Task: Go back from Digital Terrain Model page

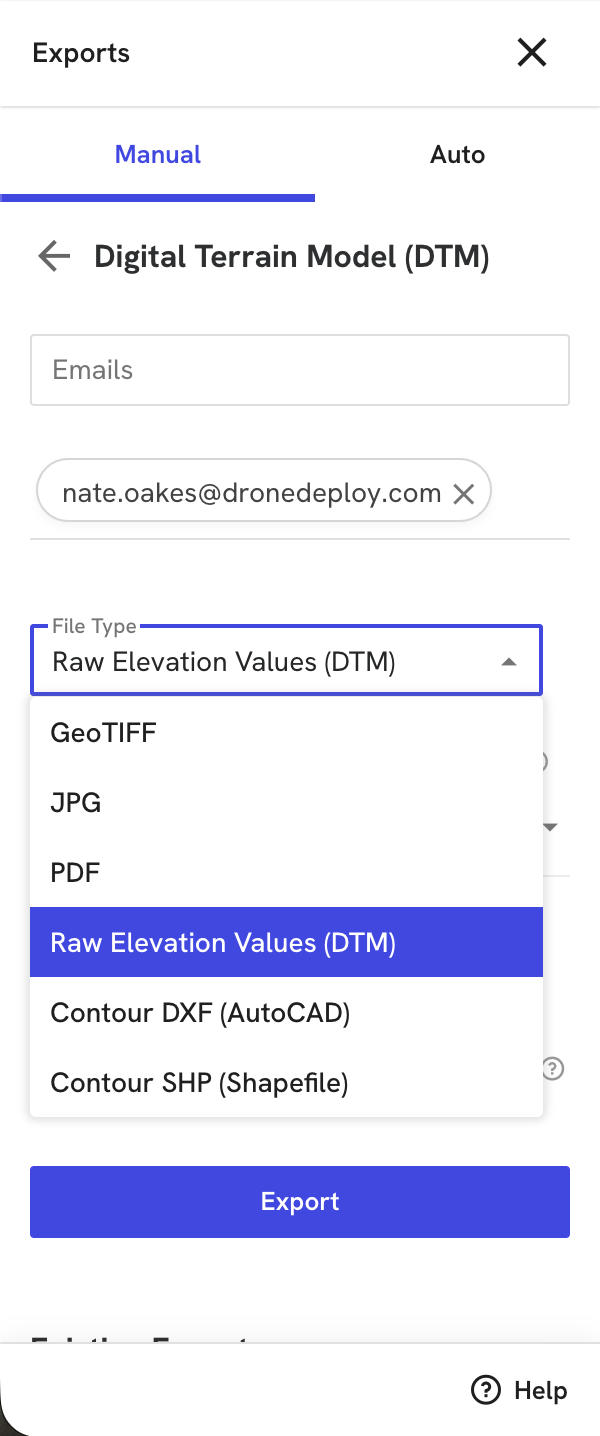Action: [54, 257]
